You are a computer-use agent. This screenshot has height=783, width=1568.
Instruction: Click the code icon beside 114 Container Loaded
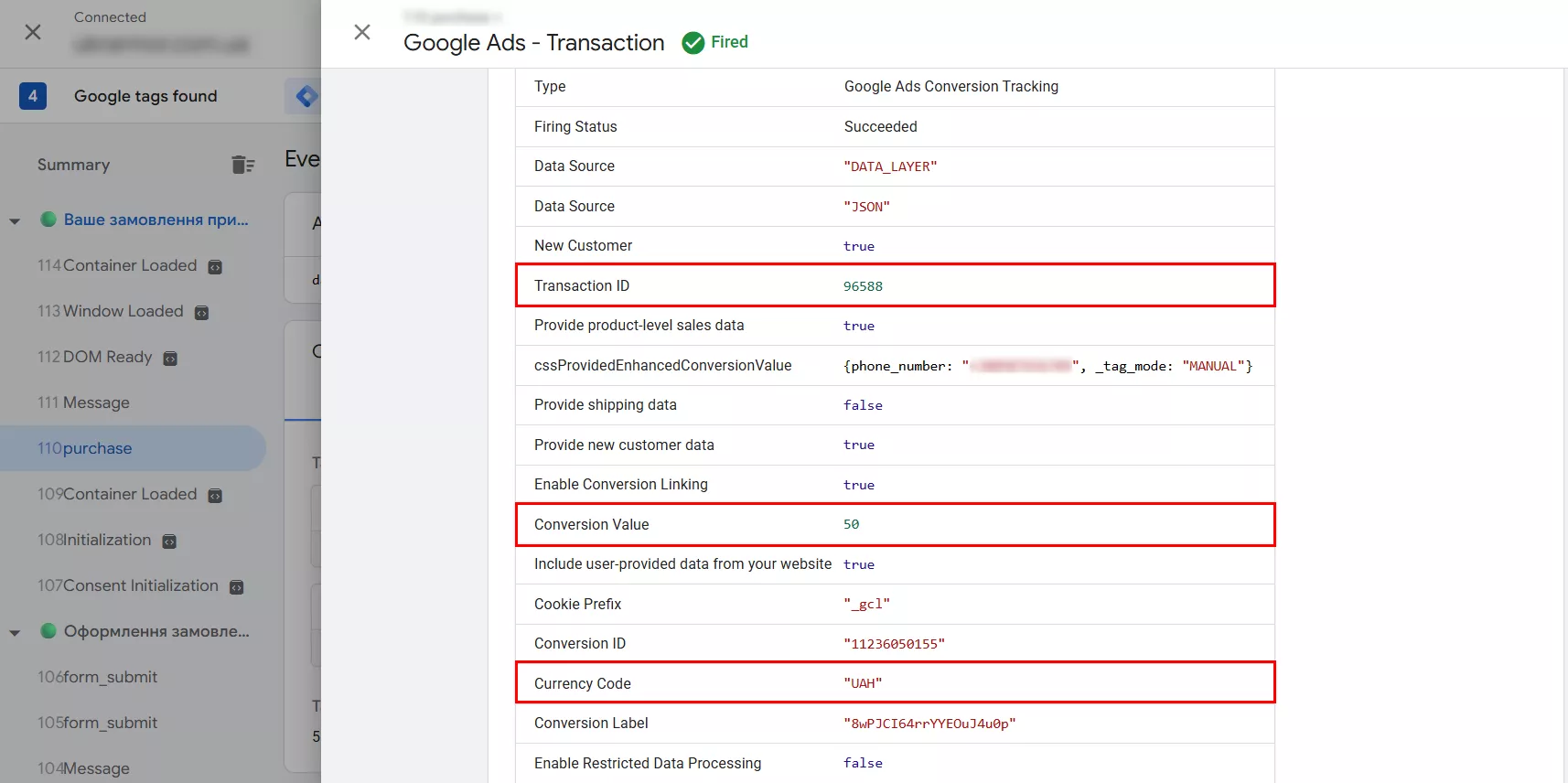point(215,267)
